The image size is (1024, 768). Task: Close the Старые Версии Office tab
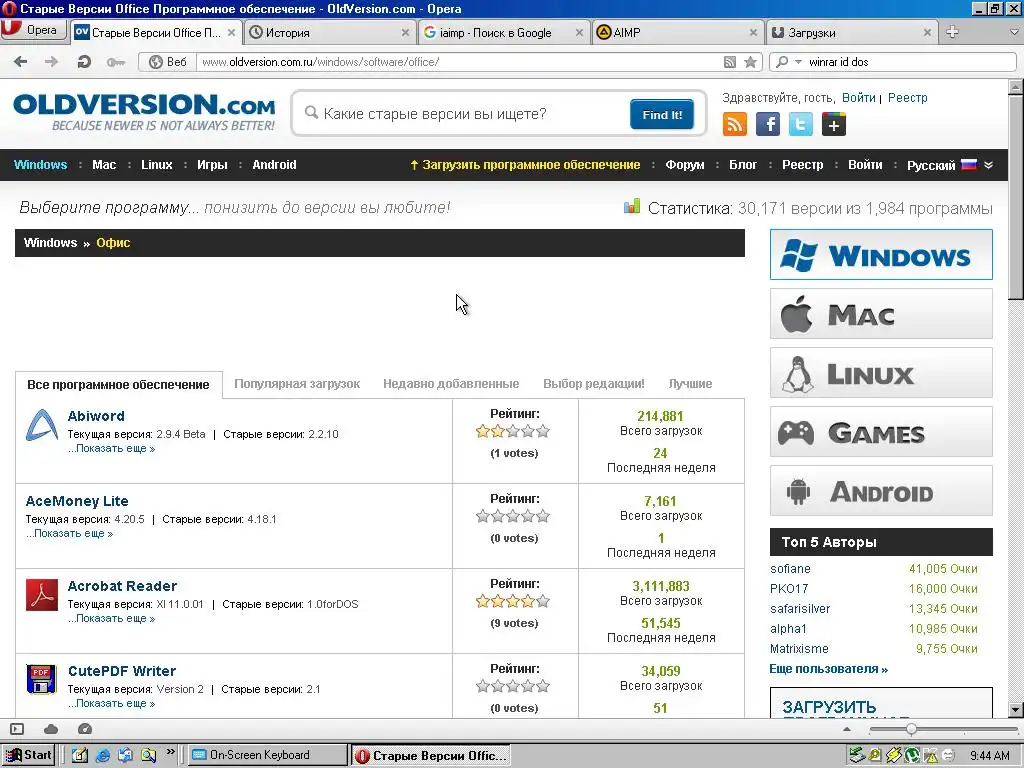click(231, 33)
